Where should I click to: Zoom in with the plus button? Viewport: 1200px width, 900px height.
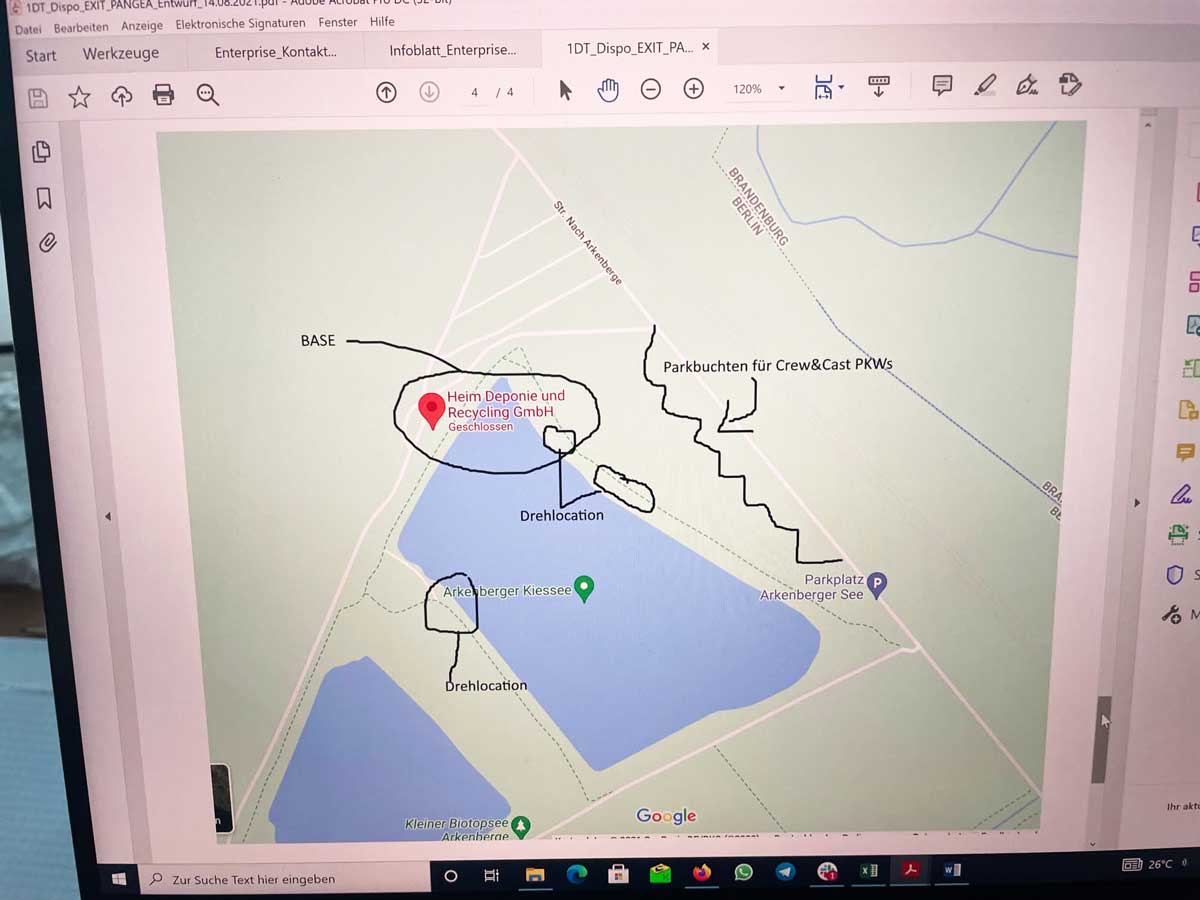point(694,89)
